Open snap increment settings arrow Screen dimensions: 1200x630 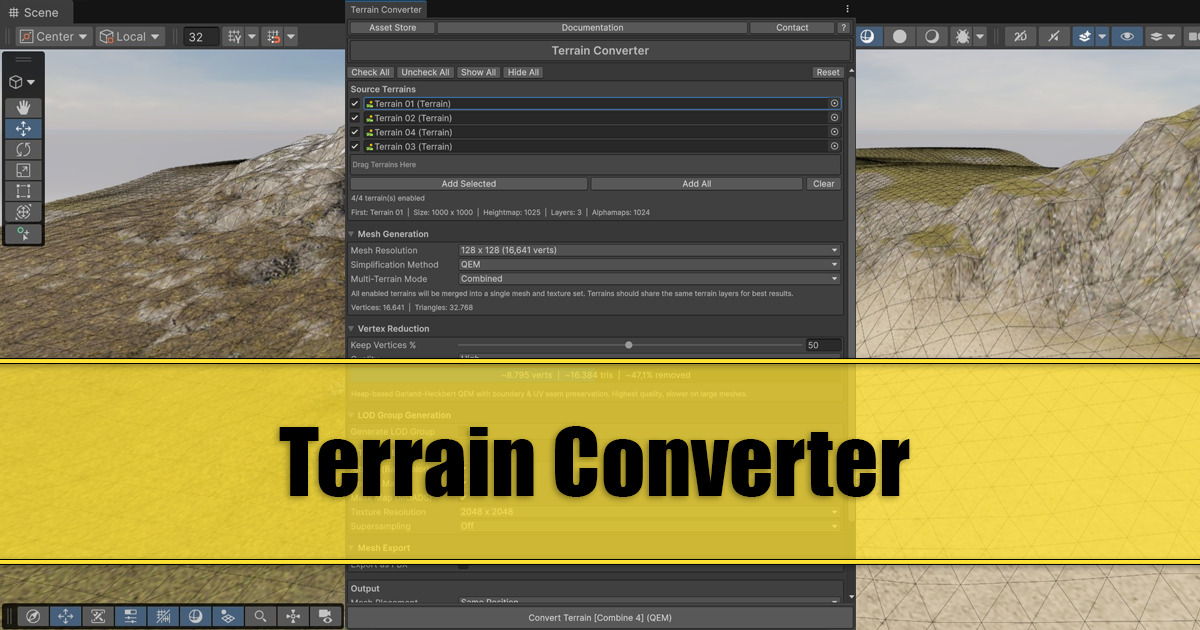pos(290,36)
